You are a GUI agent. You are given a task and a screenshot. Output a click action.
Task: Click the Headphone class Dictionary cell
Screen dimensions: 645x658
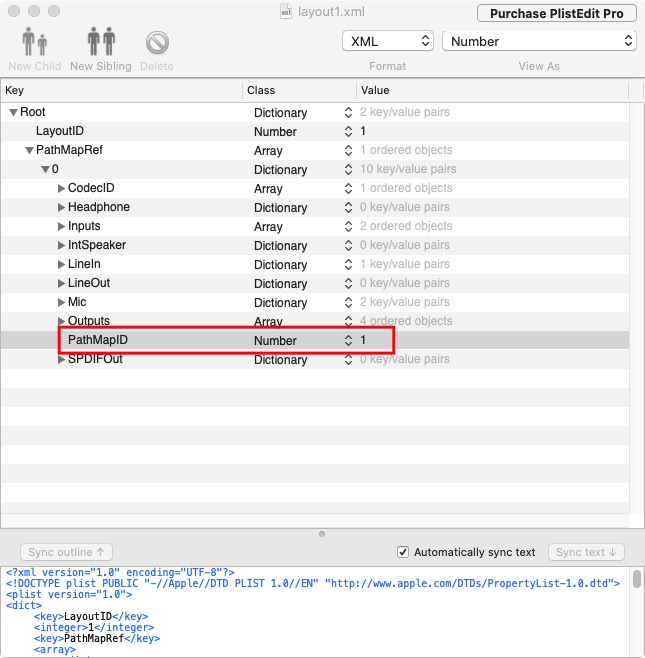(281, 208)
